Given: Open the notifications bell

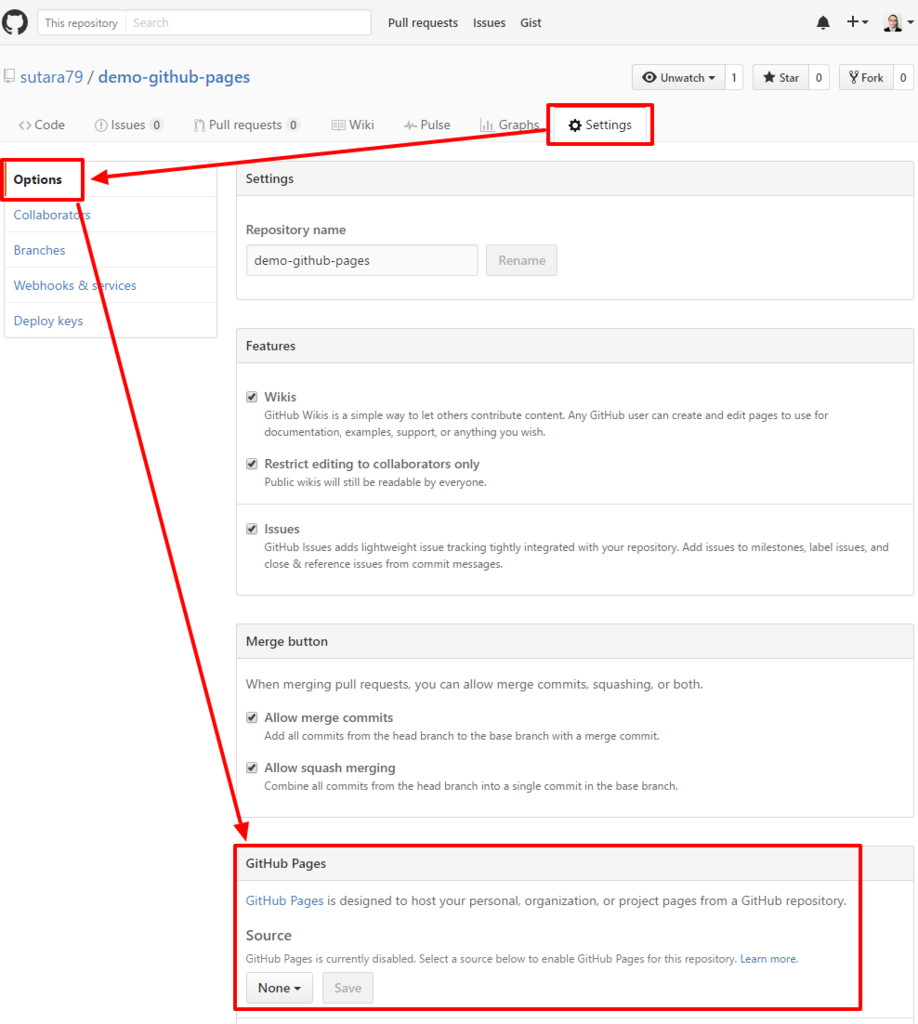Looking at the screenshot, I should pyautogui.click(x=823, y=23).
